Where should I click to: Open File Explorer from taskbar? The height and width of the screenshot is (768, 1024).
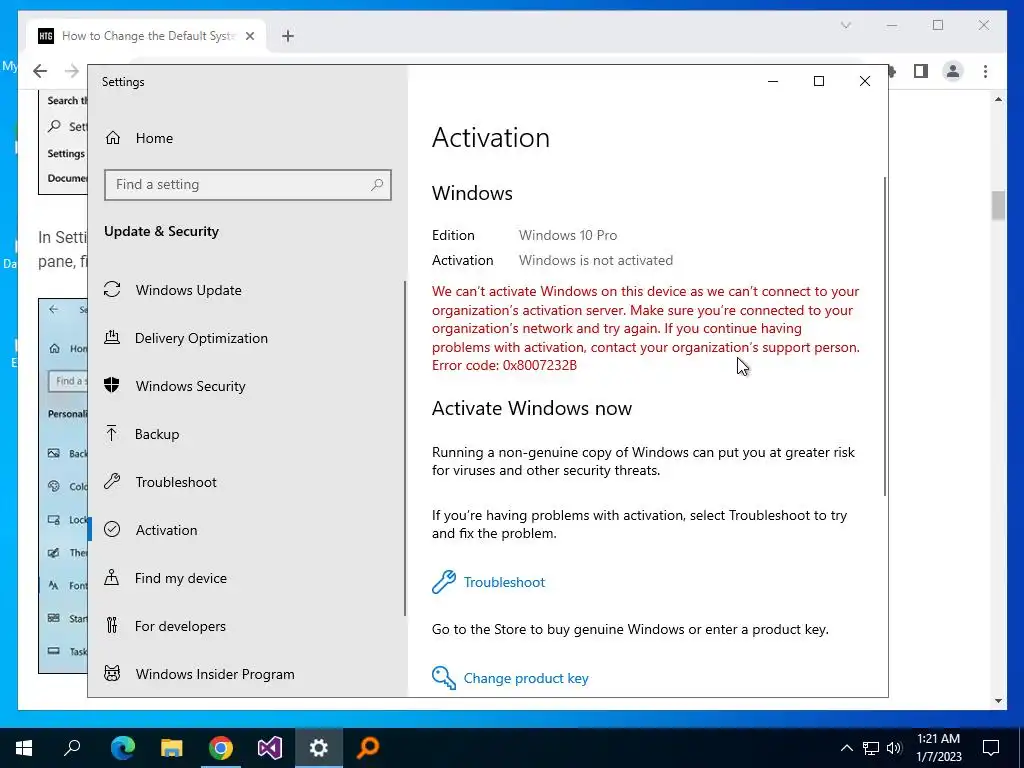point(172,748)
